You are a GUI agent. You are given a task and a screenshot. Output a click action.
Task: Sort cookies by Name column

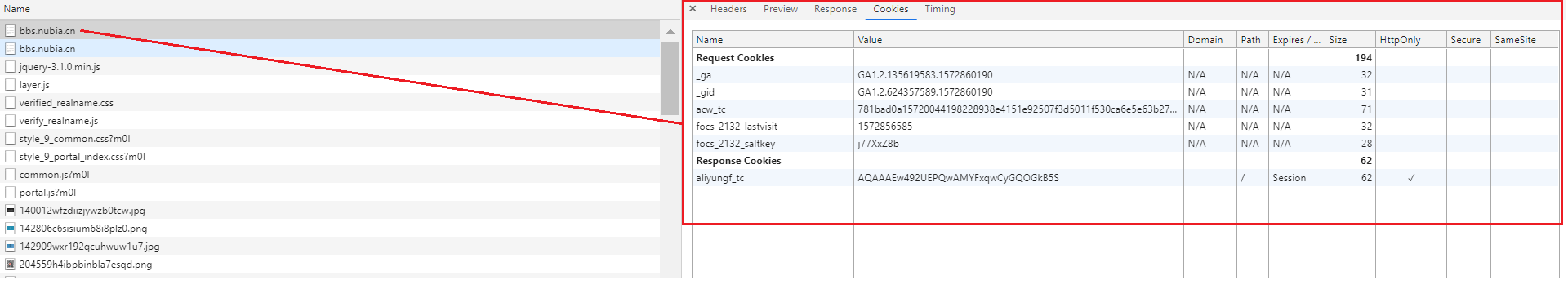pyautogui.click(x=773, y=39)
